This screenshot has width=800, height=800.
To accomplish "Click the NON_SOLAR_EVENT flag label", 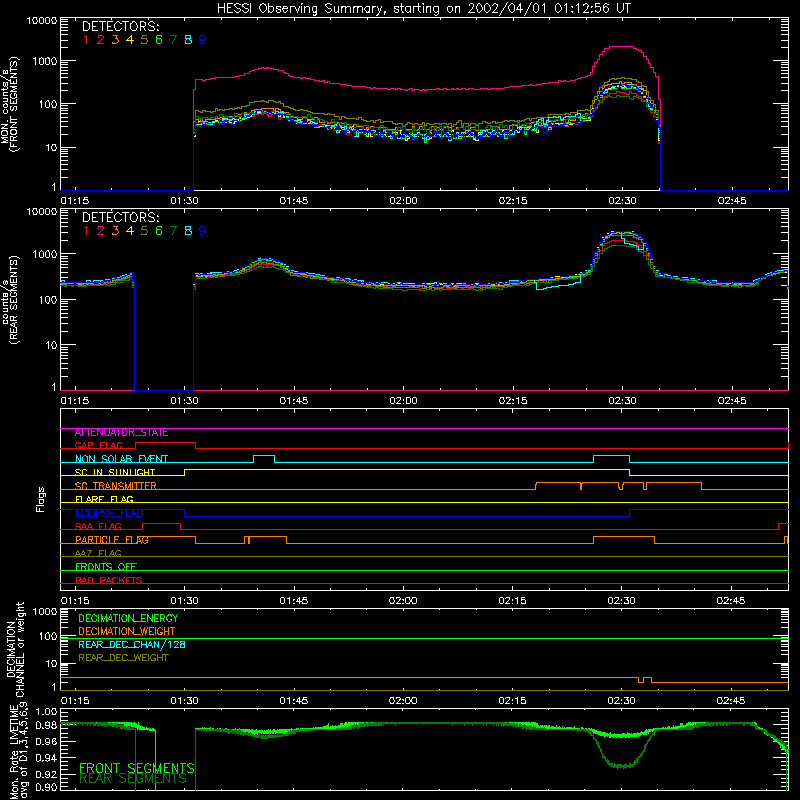I will click(121, 459).
